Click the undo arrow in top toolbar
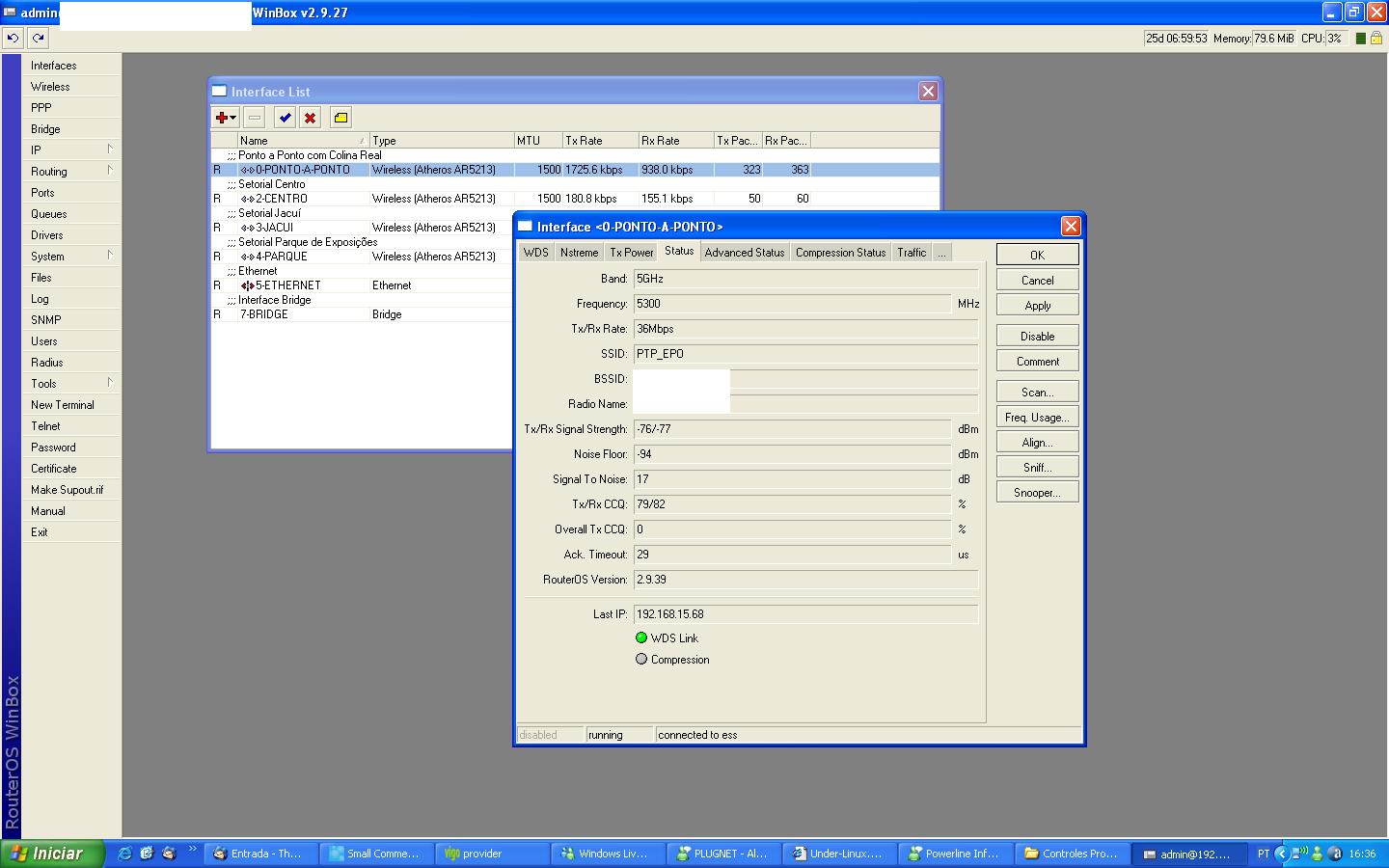The width and height of the screenshot is (1389, 868). point(14,39)
